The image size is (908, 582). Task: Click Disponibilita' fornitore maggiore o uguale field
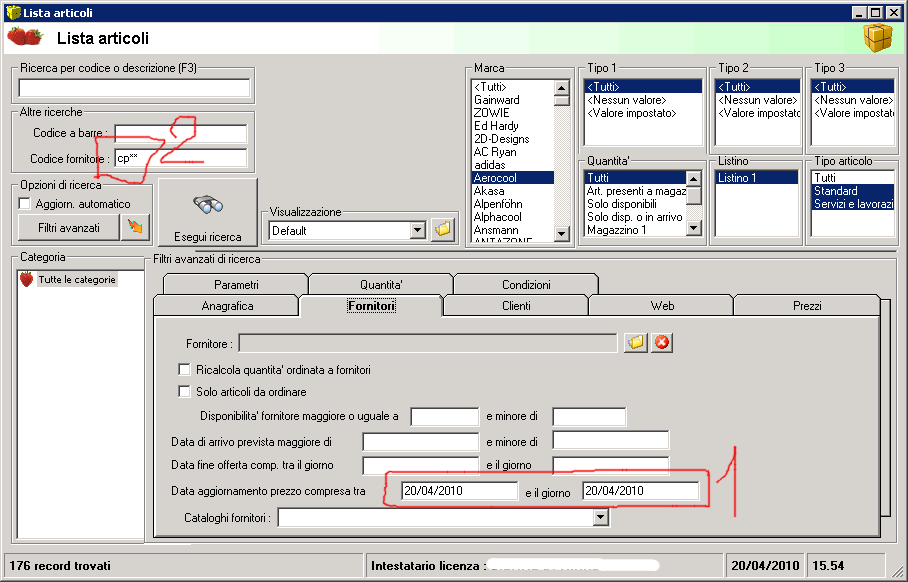coord(445,416)
